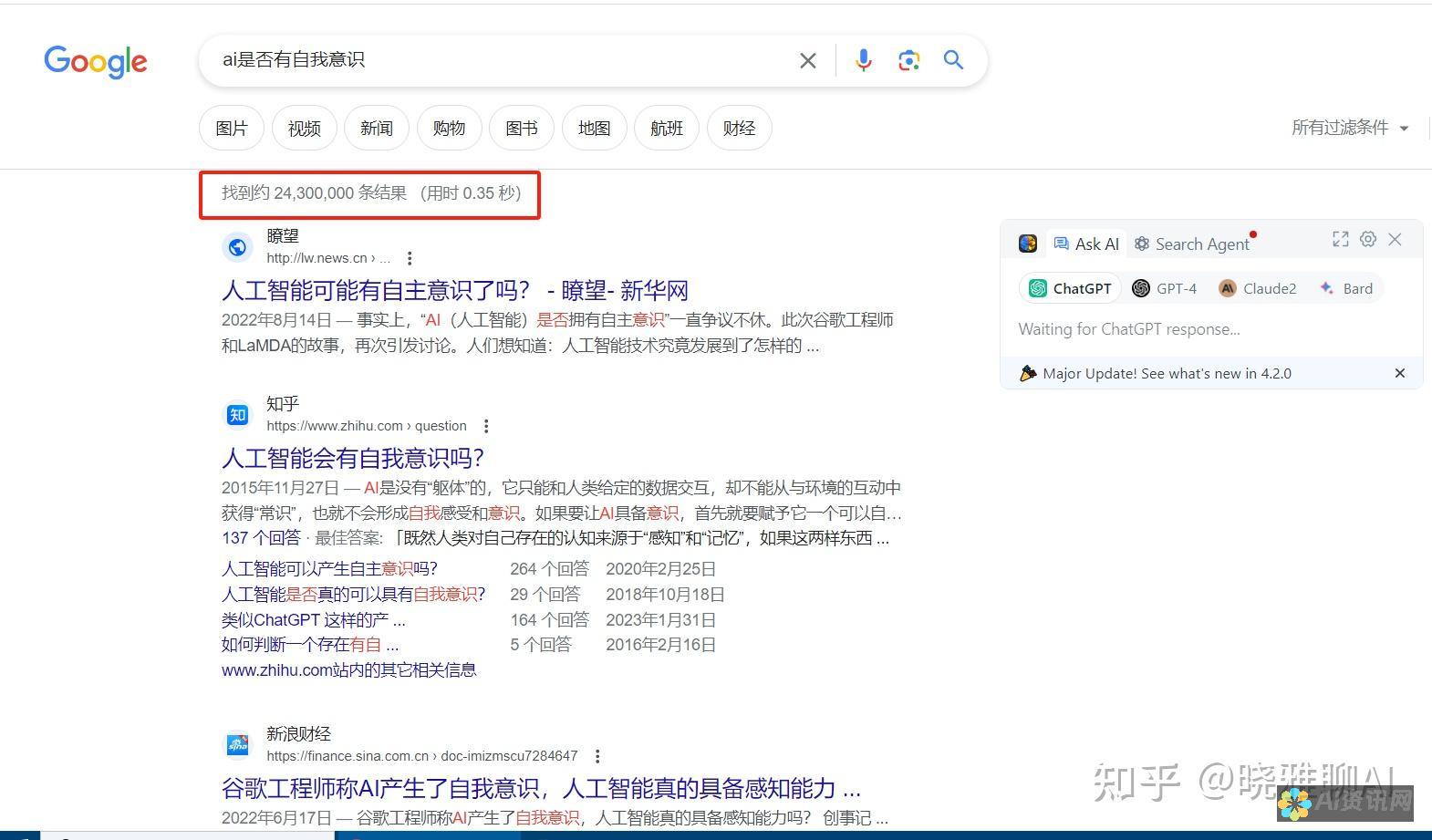The image size is (1432, 840).
Task: Switch to the Search Agent tab
Action: [x=1192, y=244]
